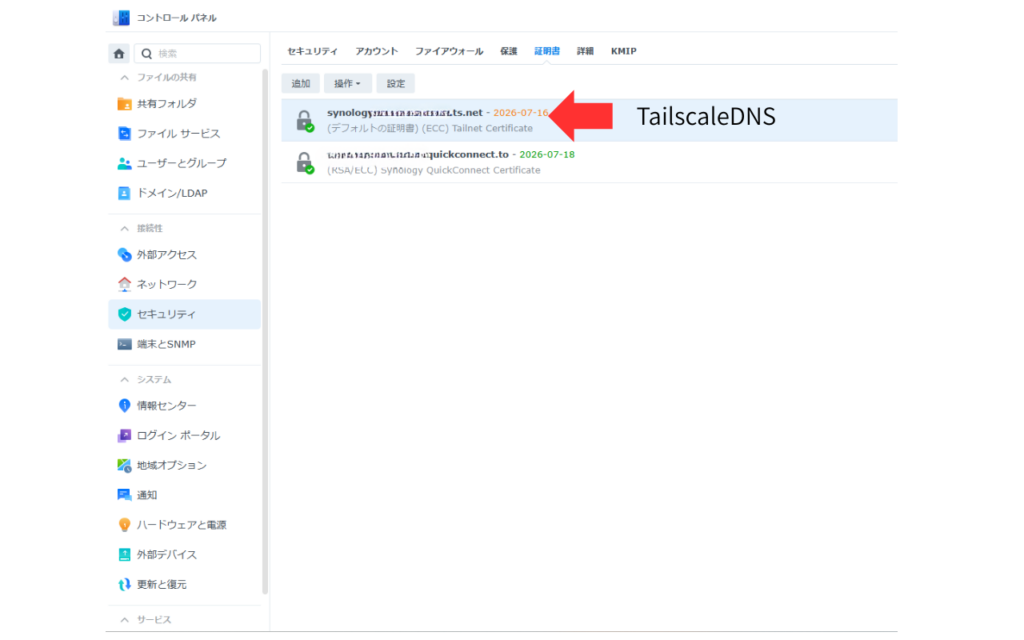Switch to the 証明書 tab
The height and width of the screenshot is (640, 1024).
(x=547, y=51)
